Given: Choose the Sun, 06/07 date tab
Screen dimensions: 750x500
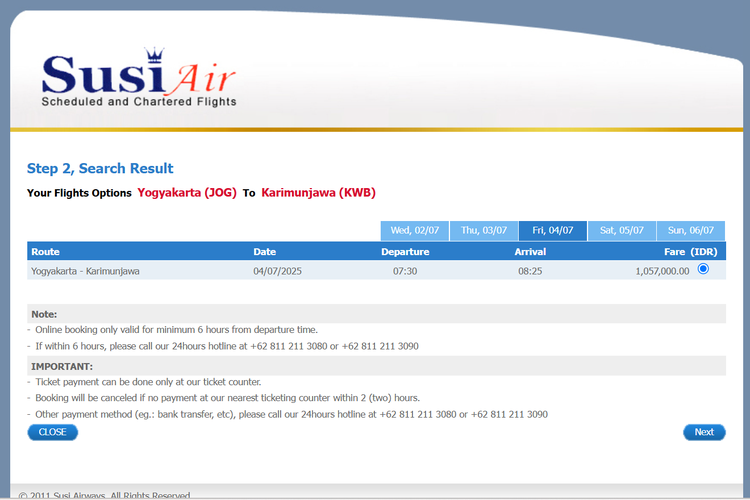Looking at the screenshot, I should pyautogui.click(x=690, y=231).
